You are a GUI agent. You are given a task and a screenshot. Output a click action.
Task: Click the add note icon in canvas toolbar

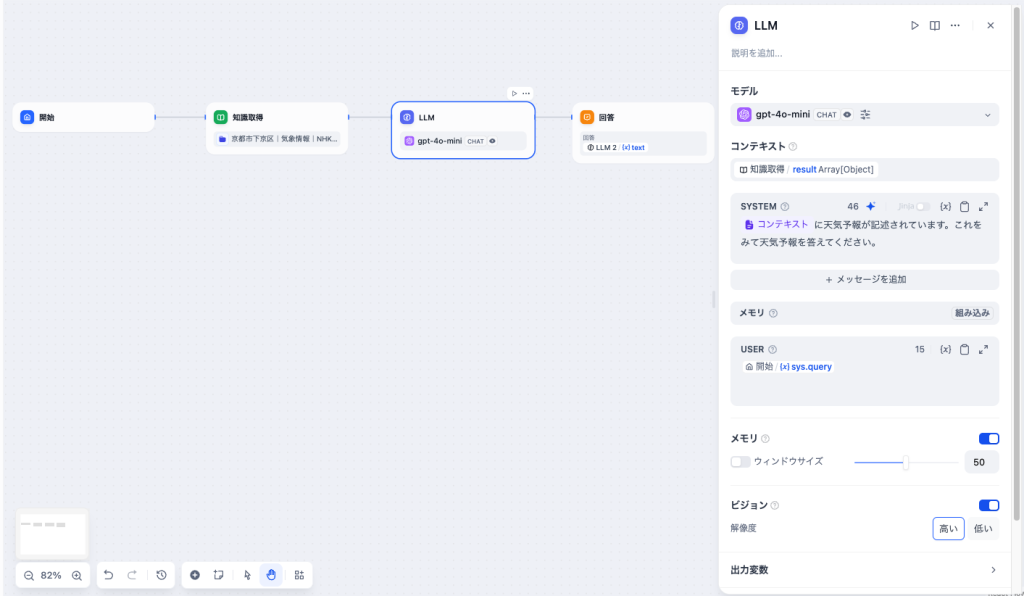tap(218, 575)
